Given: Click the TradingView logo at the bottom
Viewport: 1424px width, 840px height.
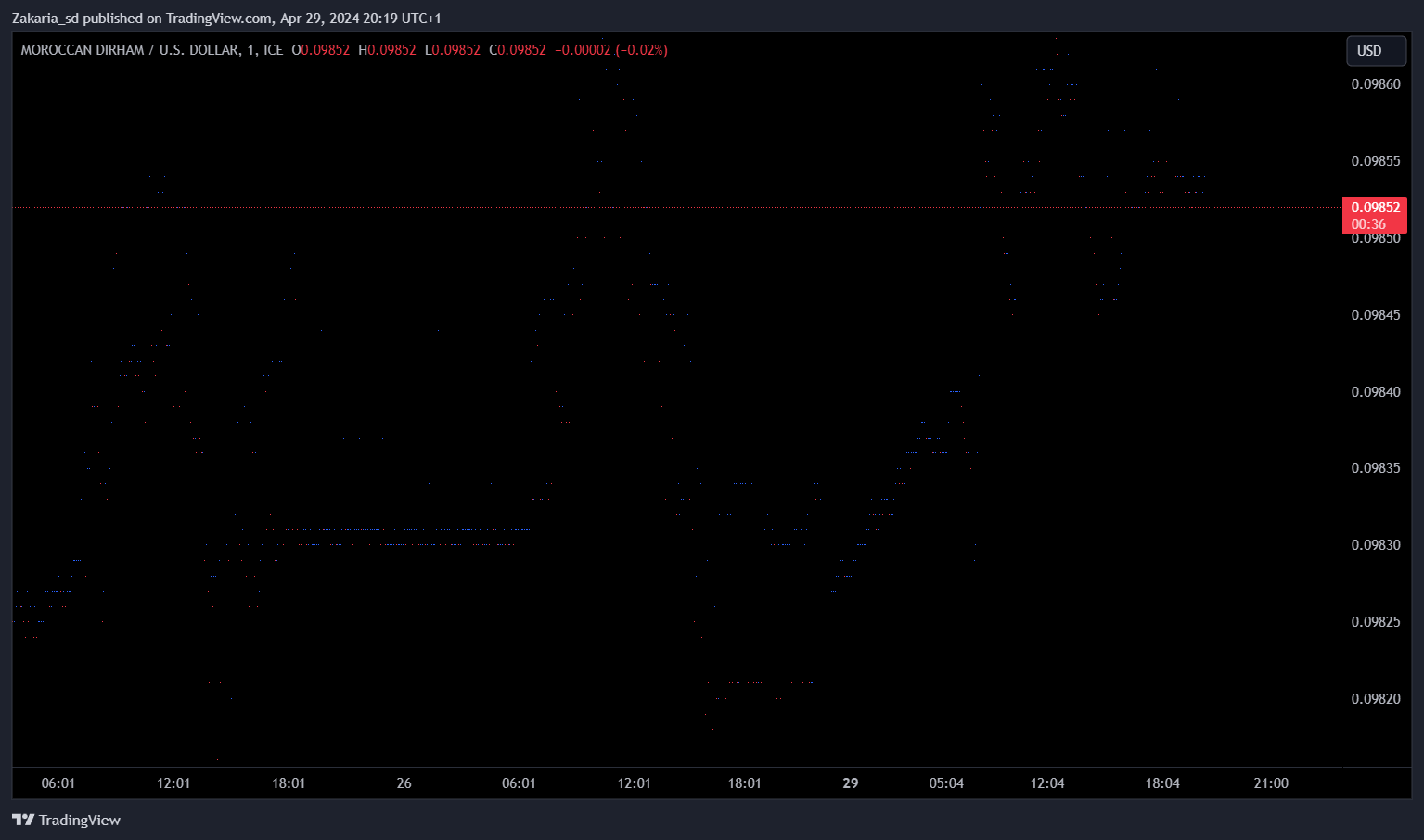Looking at the screenshot, I should (66, 820).
